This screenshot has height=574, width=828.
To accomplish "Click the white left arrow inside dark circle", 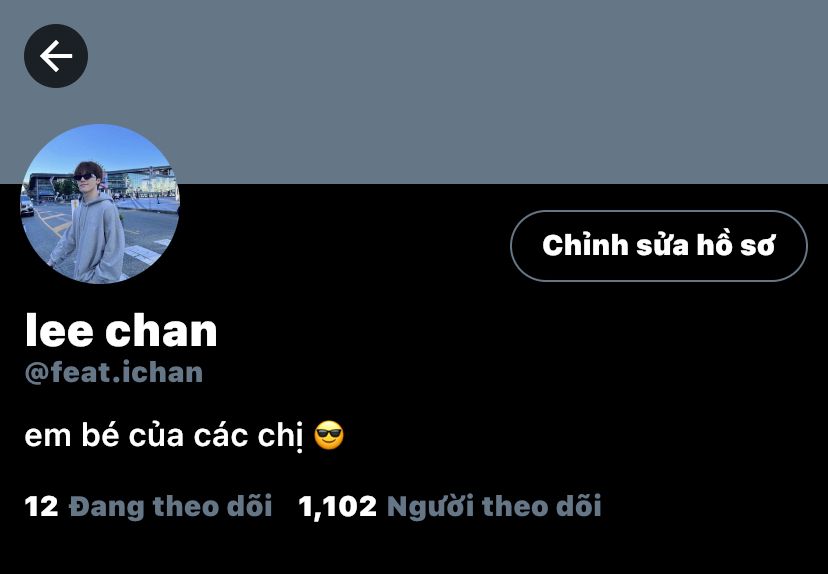I will coord(56,56).
